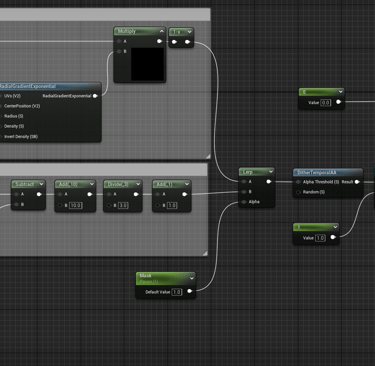Viewport: 375px width, 366px height.
Task: Click the Lerp node's A input pin
Action: pos(244,182)
